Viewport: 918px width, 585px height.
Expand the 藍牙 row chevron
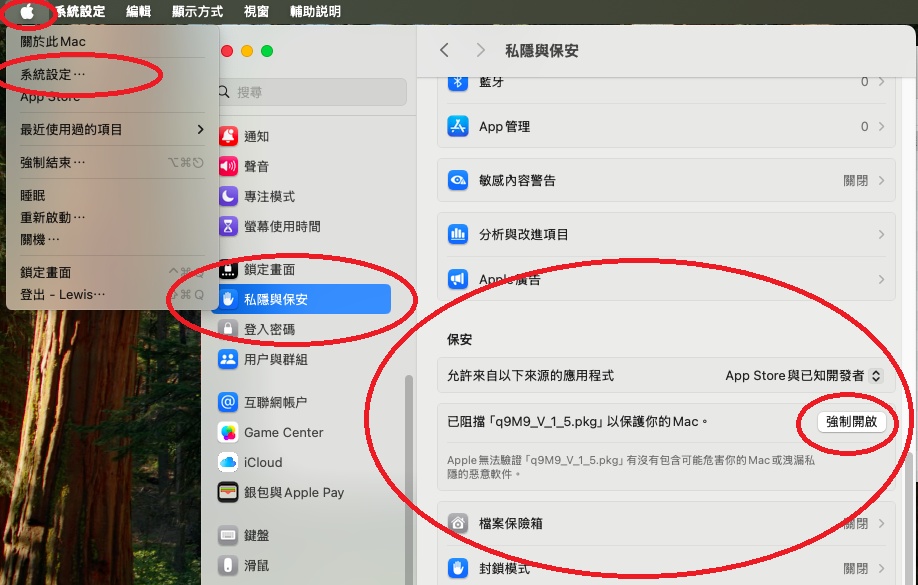coord(881,82)
